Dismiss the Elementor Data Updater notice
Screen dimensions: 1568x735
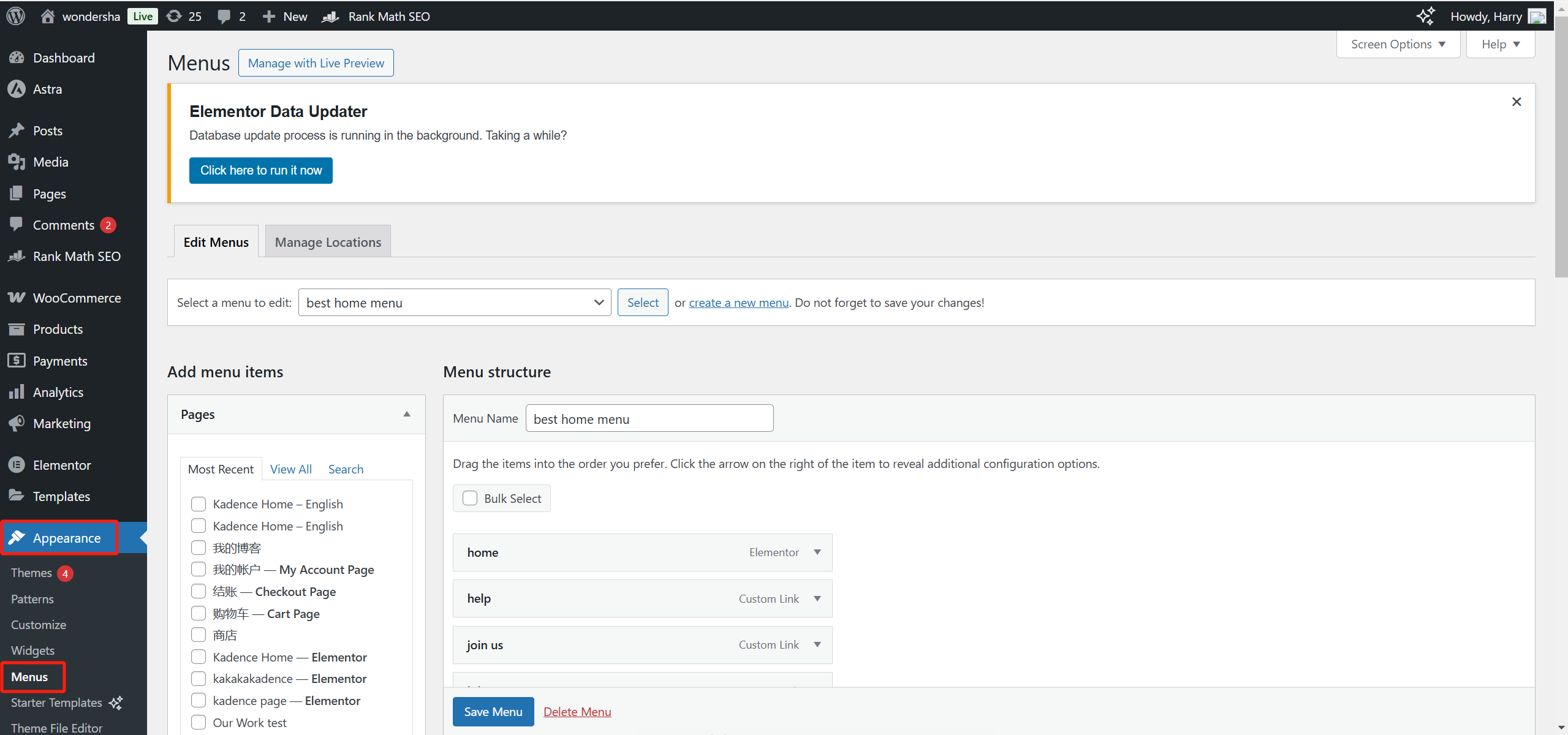click(1517, 102)
